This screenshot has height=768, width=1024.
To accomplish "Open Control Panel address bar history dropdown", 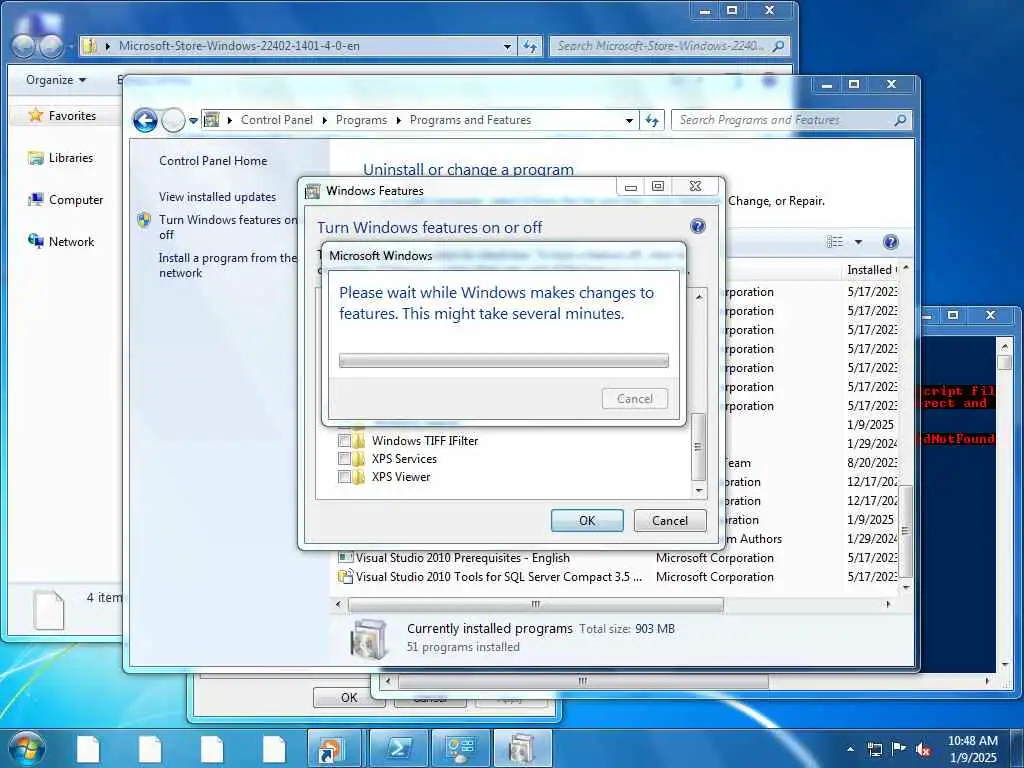I will click(629, 120).
